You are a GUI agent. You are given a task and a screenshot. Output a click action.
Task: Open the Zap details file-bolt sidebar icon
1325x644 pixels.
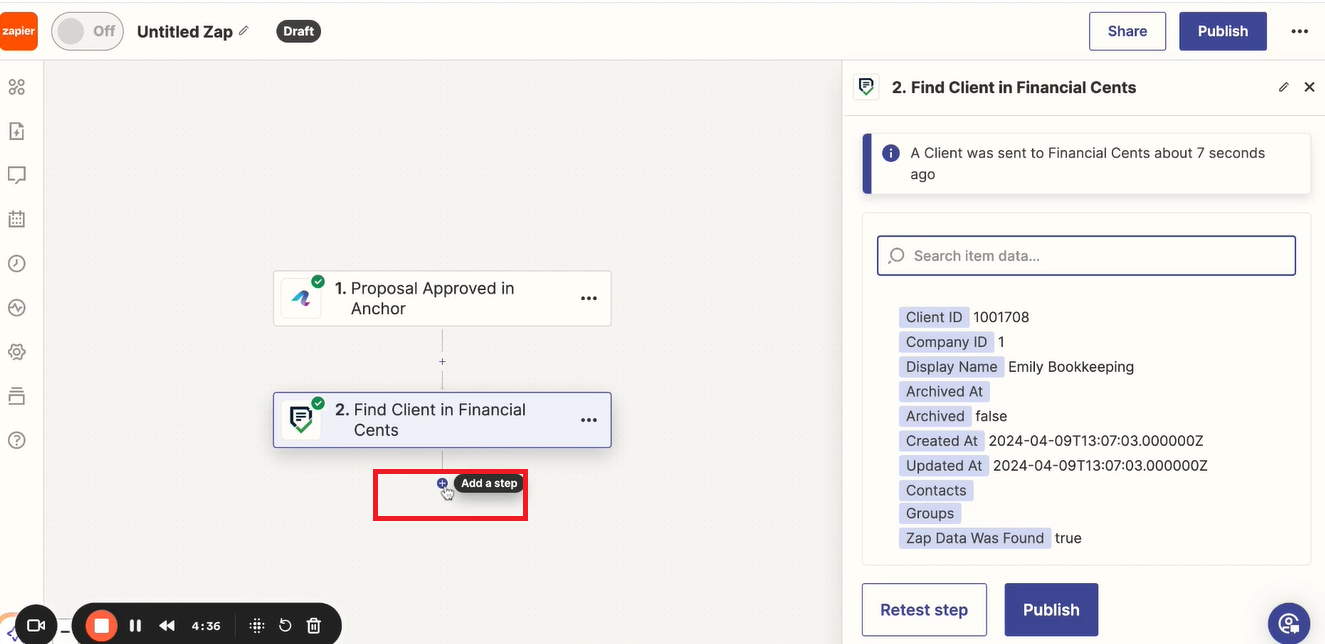16,131
